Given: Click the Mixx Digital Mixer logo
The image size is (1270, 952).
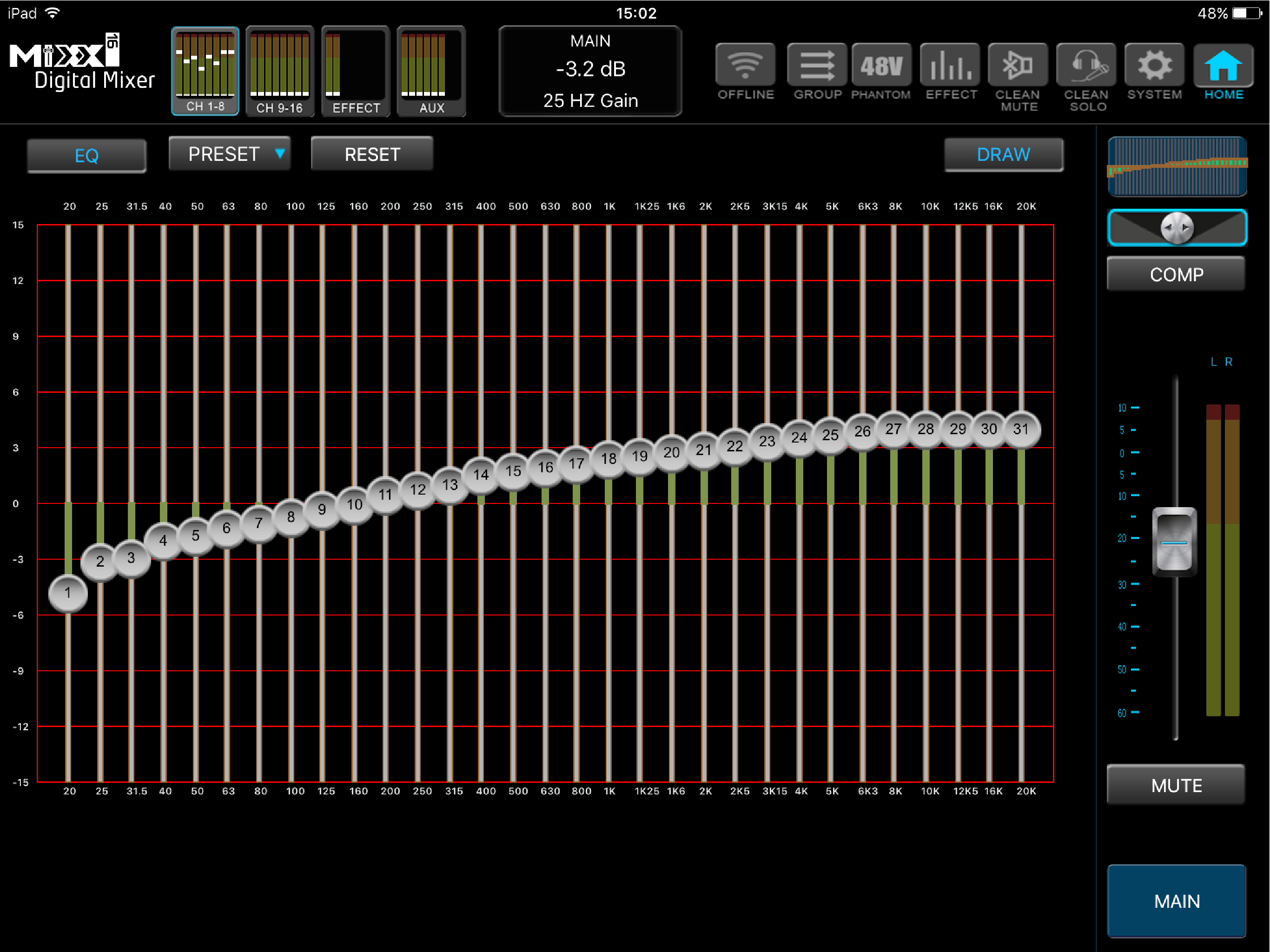Looking at the screenshot, I should (x=82, y=63).
